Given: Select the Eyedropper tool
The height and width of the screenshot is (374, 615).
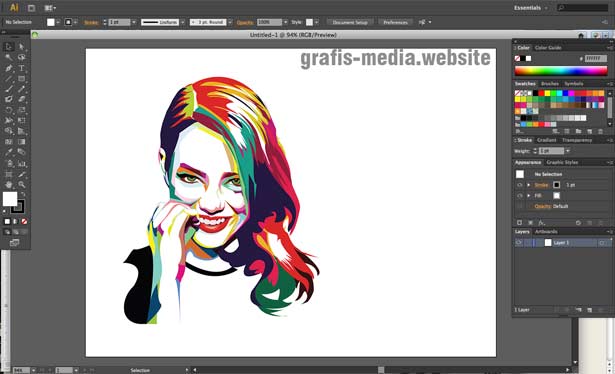Looking at the screenshot, I should pos(9,152).
